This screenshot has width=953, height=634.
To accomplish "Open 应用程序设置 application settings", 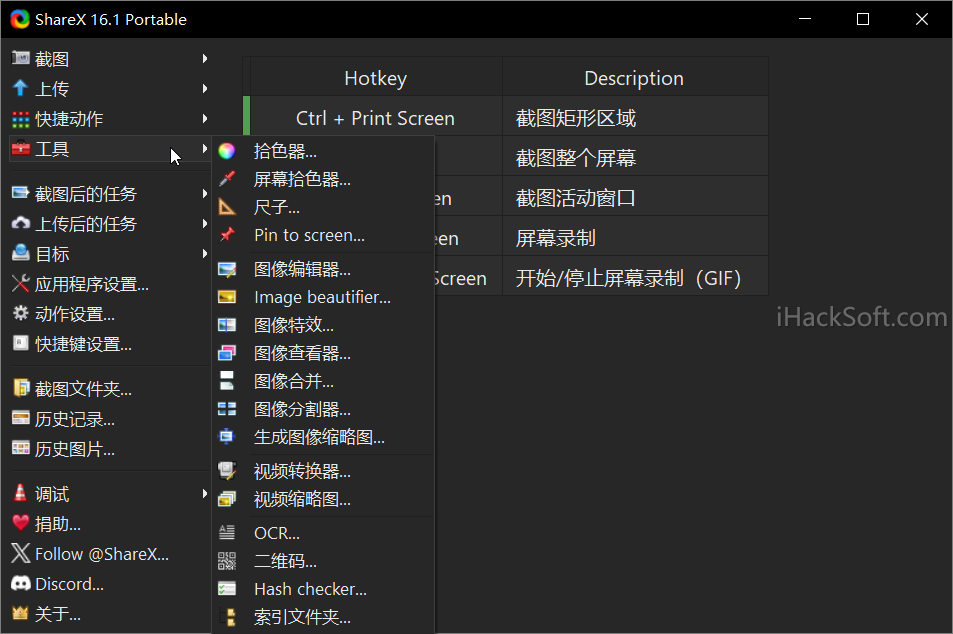I will click(x=91, y=284).
